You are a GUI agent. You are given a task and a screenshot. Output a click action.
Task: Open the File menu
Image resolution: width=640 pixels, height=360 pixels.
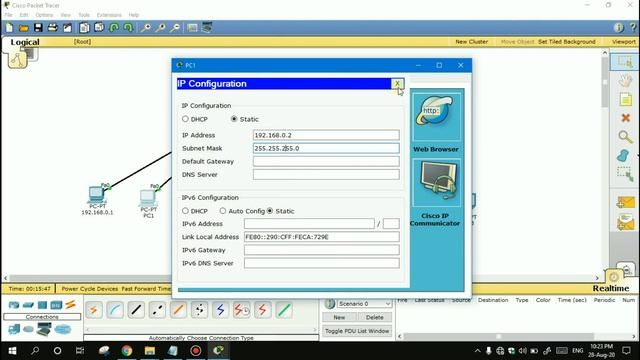(8, 15)
